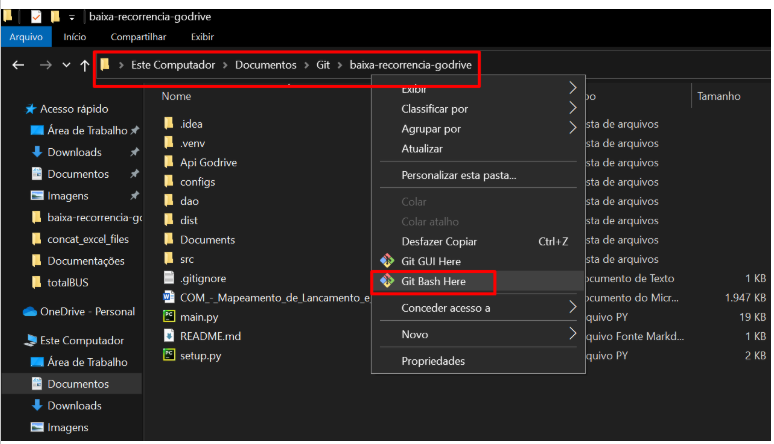
Task: Sort files by the Nome column header
Action: tap(176, 97)
